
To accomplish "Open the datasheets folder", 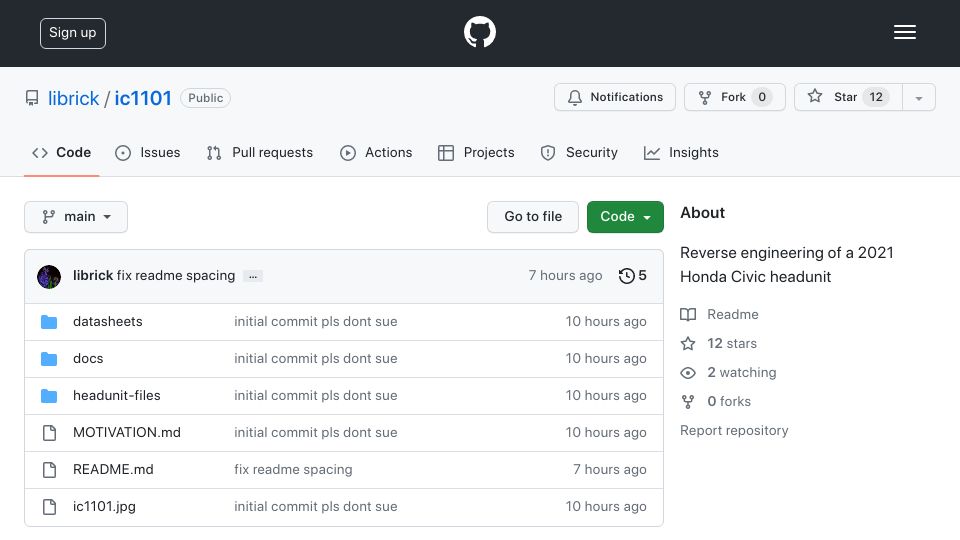I will 108,321.
